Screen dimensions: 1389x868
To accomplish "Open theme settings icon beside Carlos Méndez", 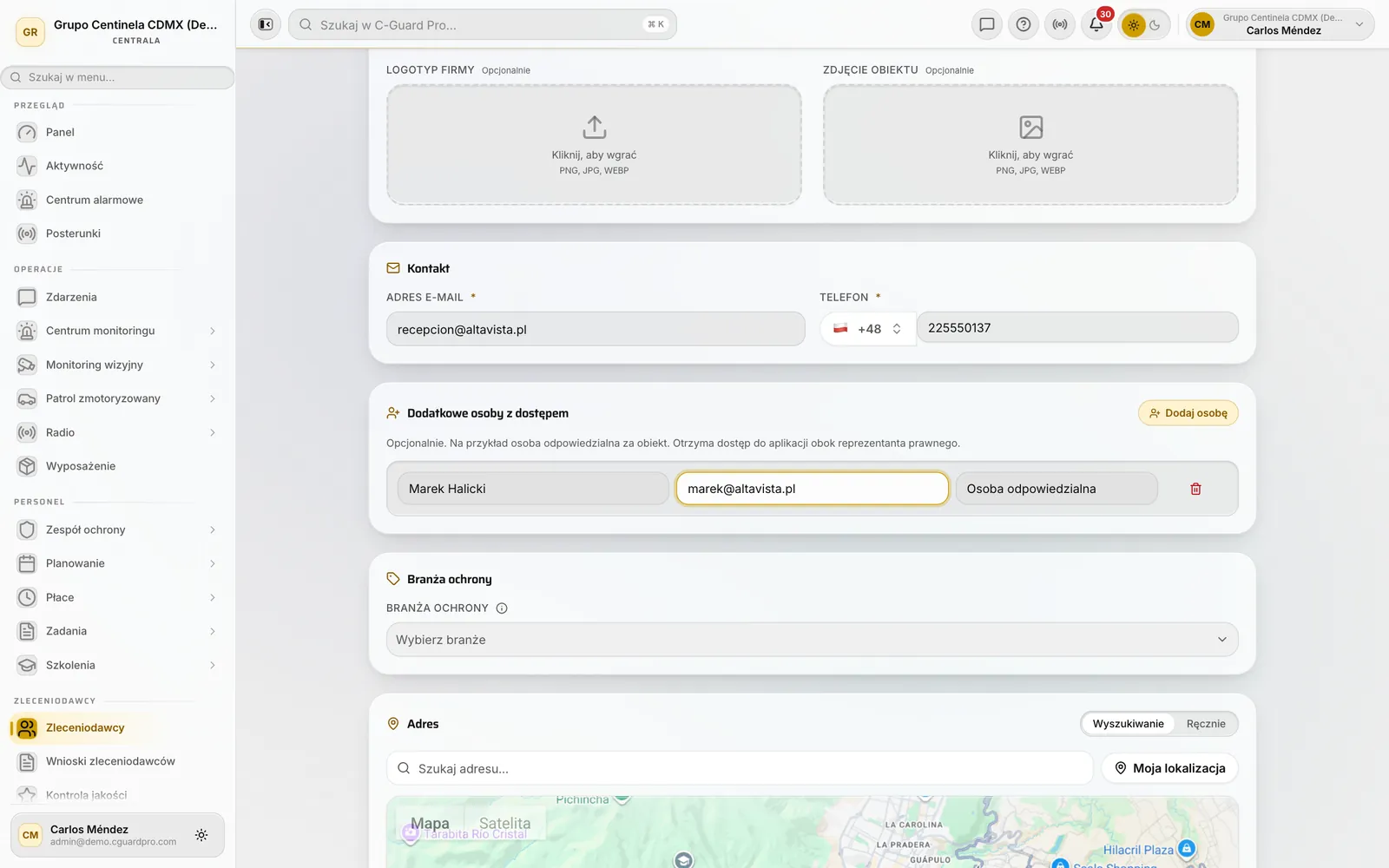I will [x=201, y=835].
